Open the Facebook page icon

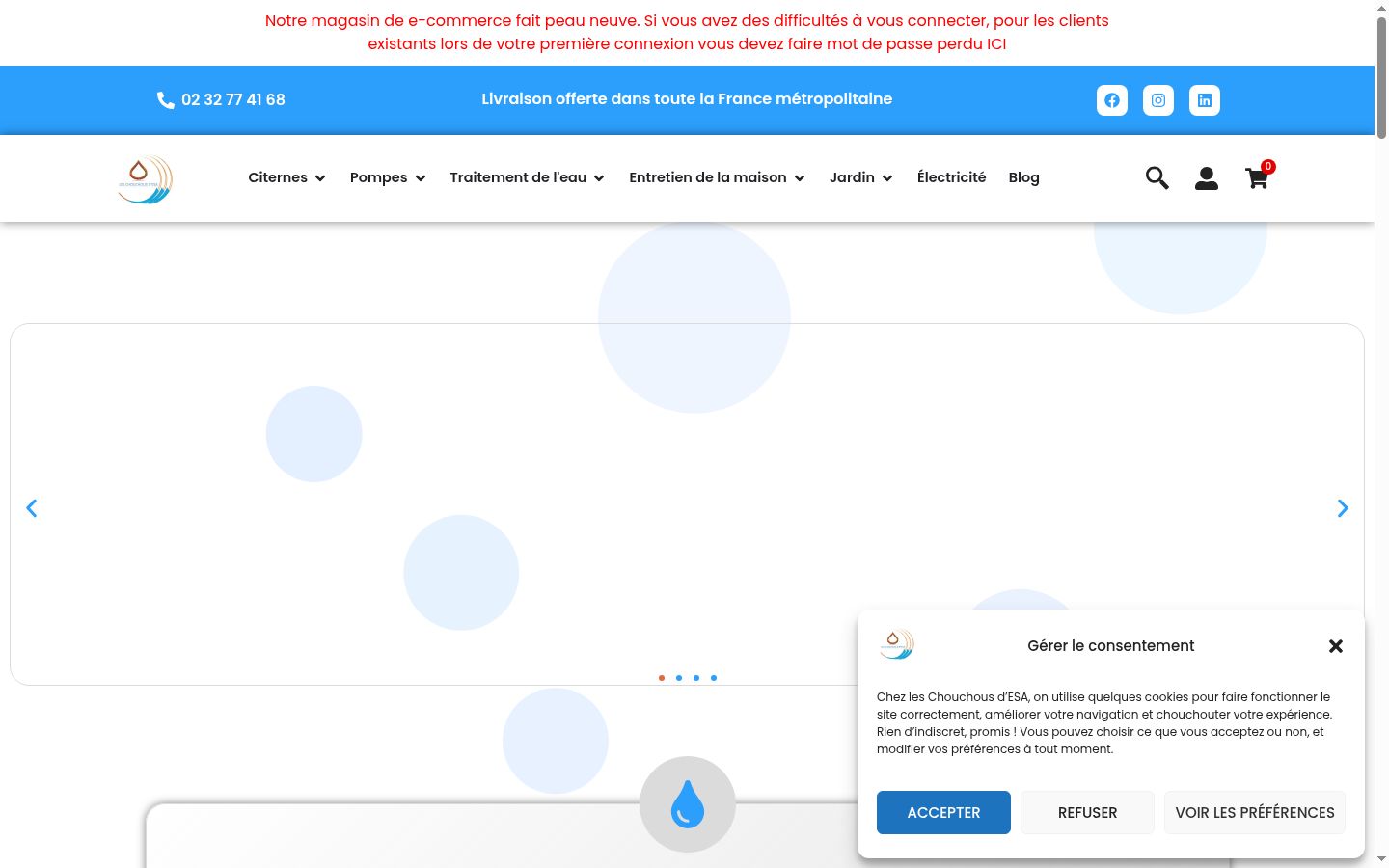click(1112, 100)
